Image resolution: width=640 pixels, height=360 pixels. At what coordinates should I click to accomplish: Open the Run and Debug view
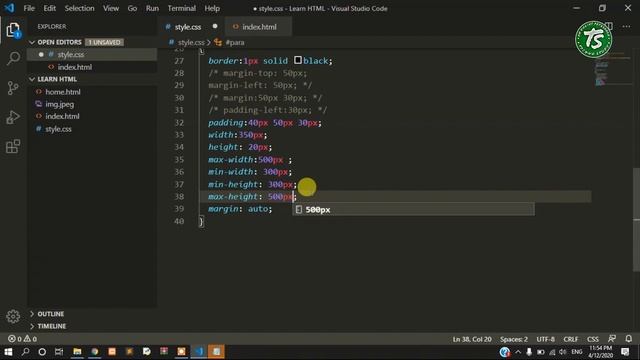click(x=13, y=117)
